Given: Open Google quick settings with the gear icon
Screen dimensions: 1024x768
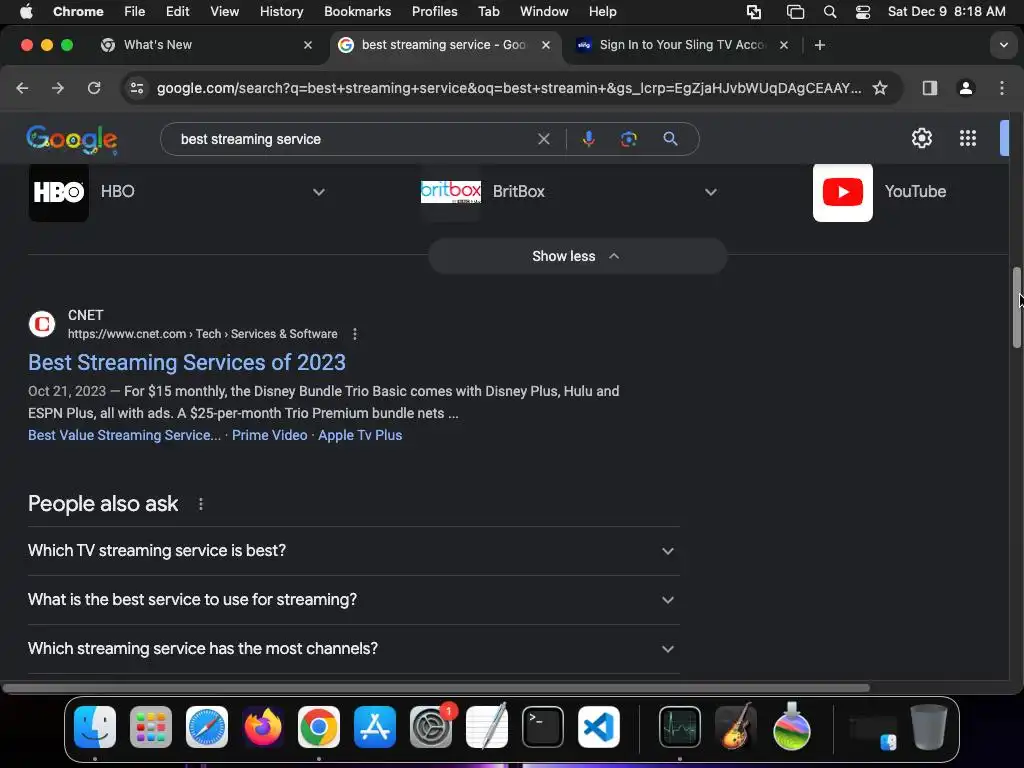Looking at the screenshot, I should click(x=921, y=138).
